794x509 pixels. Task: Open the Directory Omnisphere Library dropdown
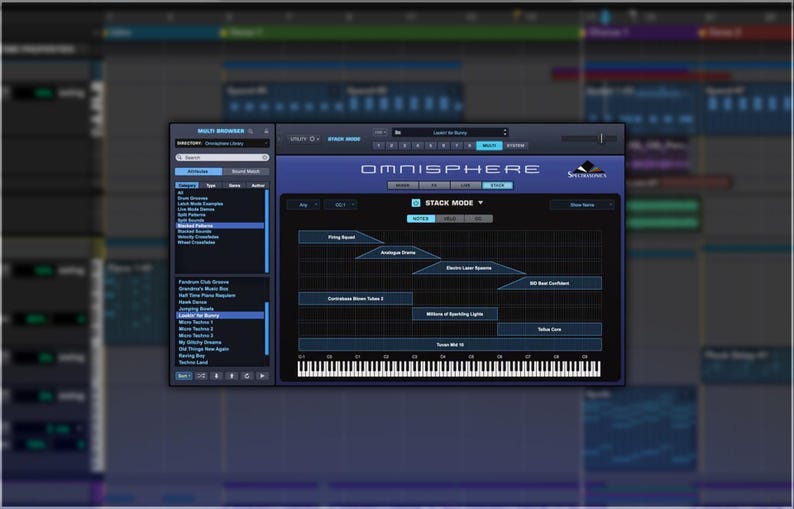point(222,143)
